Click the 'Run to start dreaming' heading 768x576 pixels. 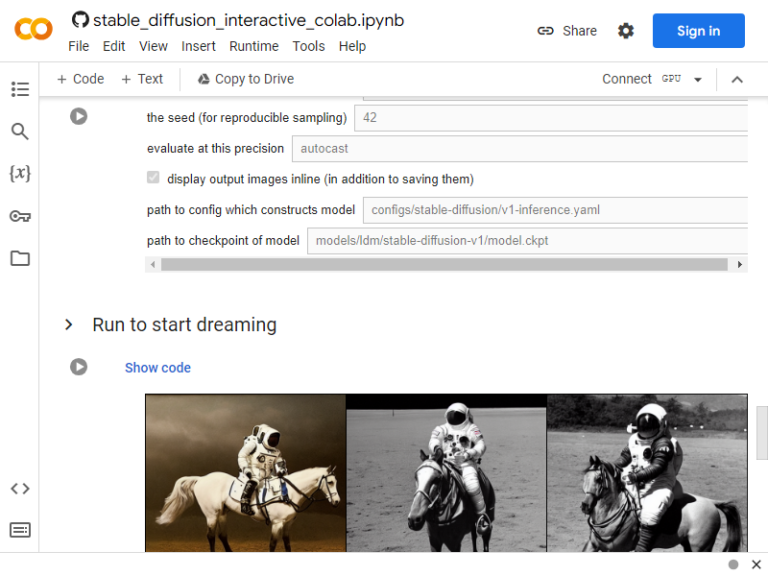[x=185, y=325]
